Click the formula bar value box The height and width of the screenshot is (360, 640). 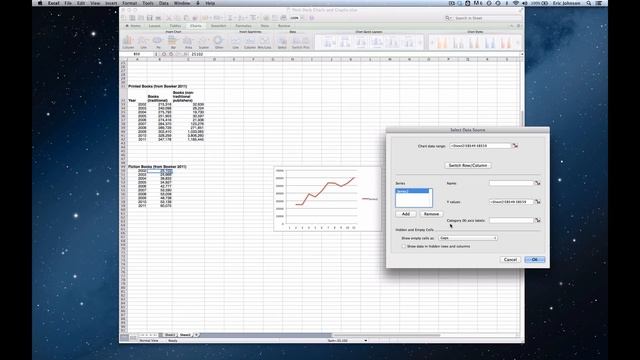click(x=355, y=54)
